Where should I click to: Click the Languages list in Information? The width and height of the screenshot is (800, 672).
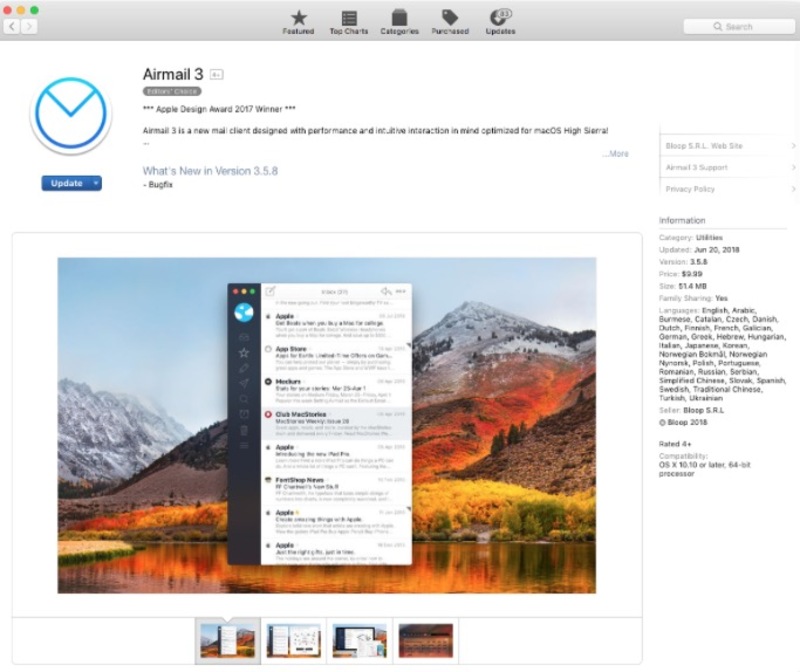tap(722, 354)
